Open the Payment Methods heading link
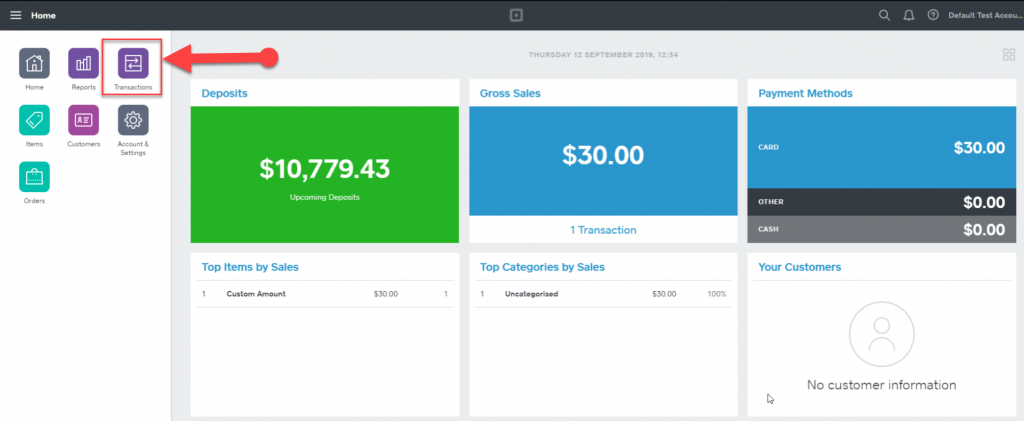The image size is (1024, 421). tap(805, 93)
